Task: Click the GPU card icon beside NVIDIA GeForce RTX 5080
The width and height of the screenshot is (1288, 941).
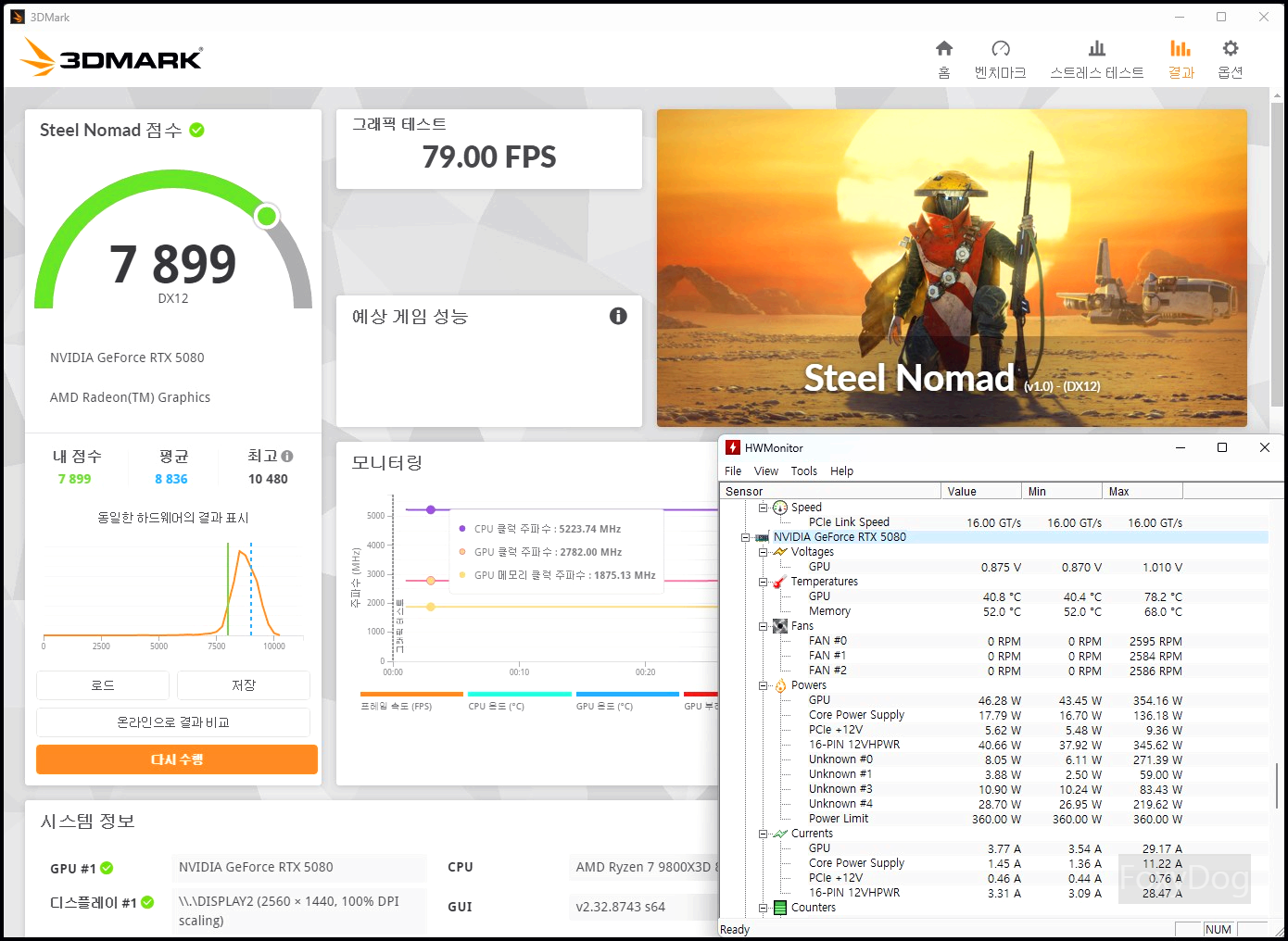Action: [x=762, y=537]
